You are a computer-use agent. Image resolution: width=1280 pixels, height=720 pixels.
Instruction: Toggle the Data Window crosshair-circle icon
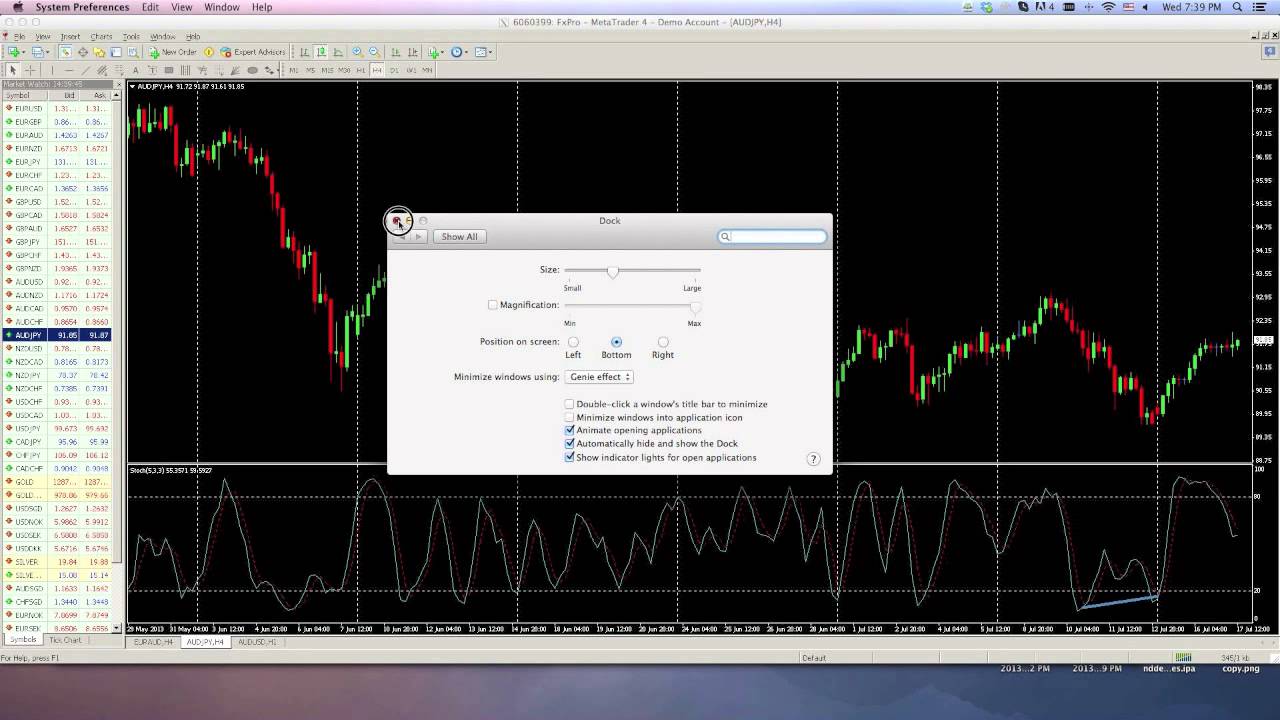pos(82,52)
